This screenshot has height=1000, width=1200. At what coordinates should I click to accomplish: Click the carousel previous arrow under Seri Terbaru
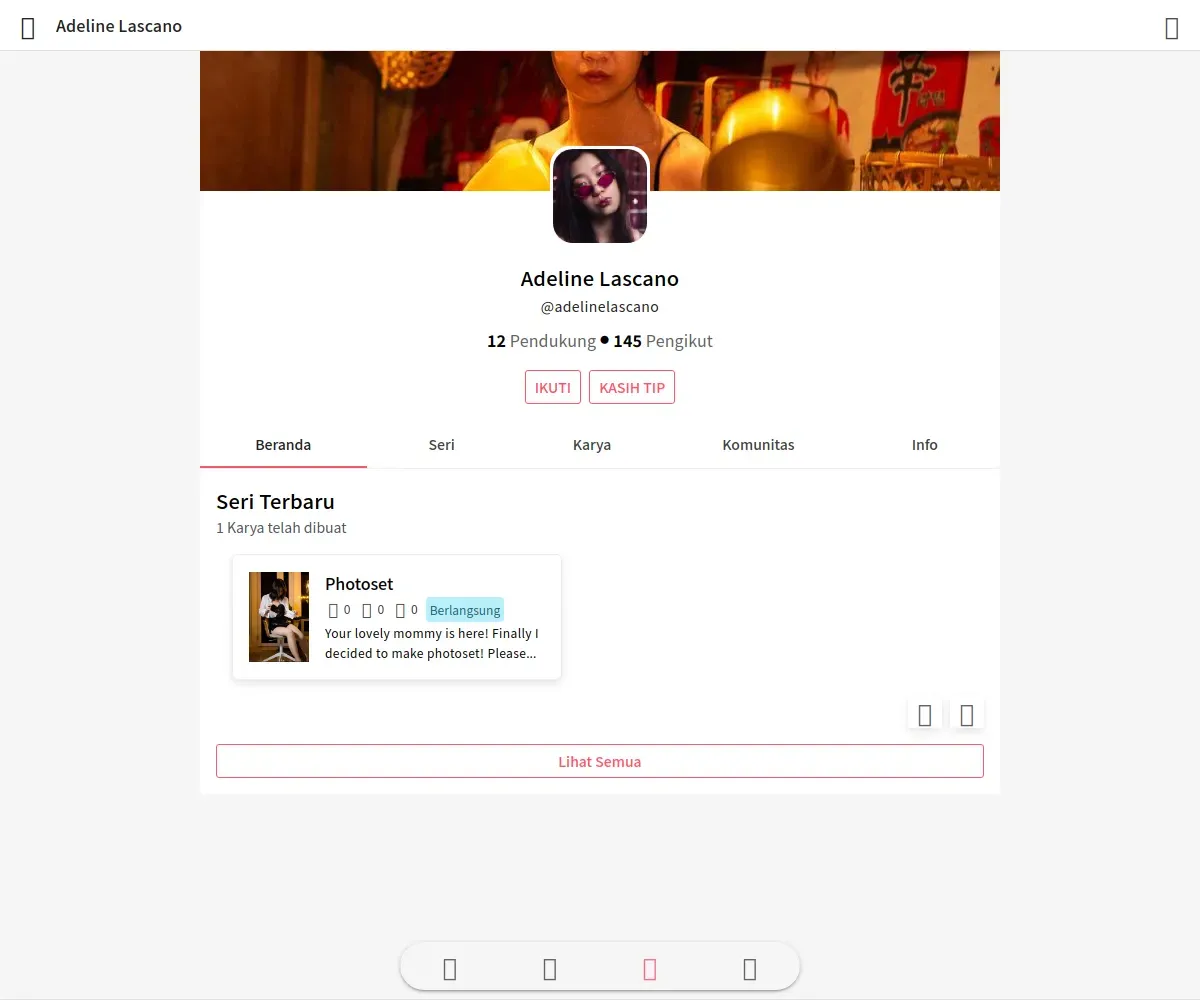tap(925, 714)
